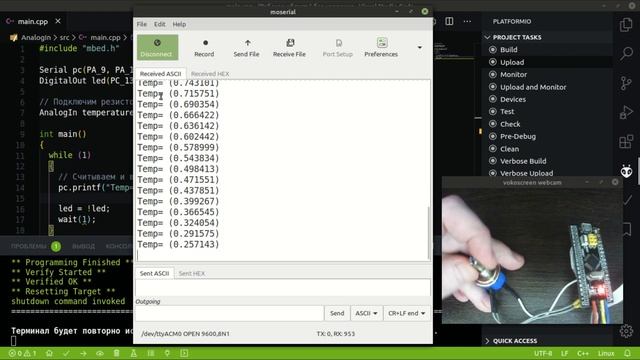Screen dimensions: 640x360
Task: Open Send File in moserial
Action: (x=246, y=47)
